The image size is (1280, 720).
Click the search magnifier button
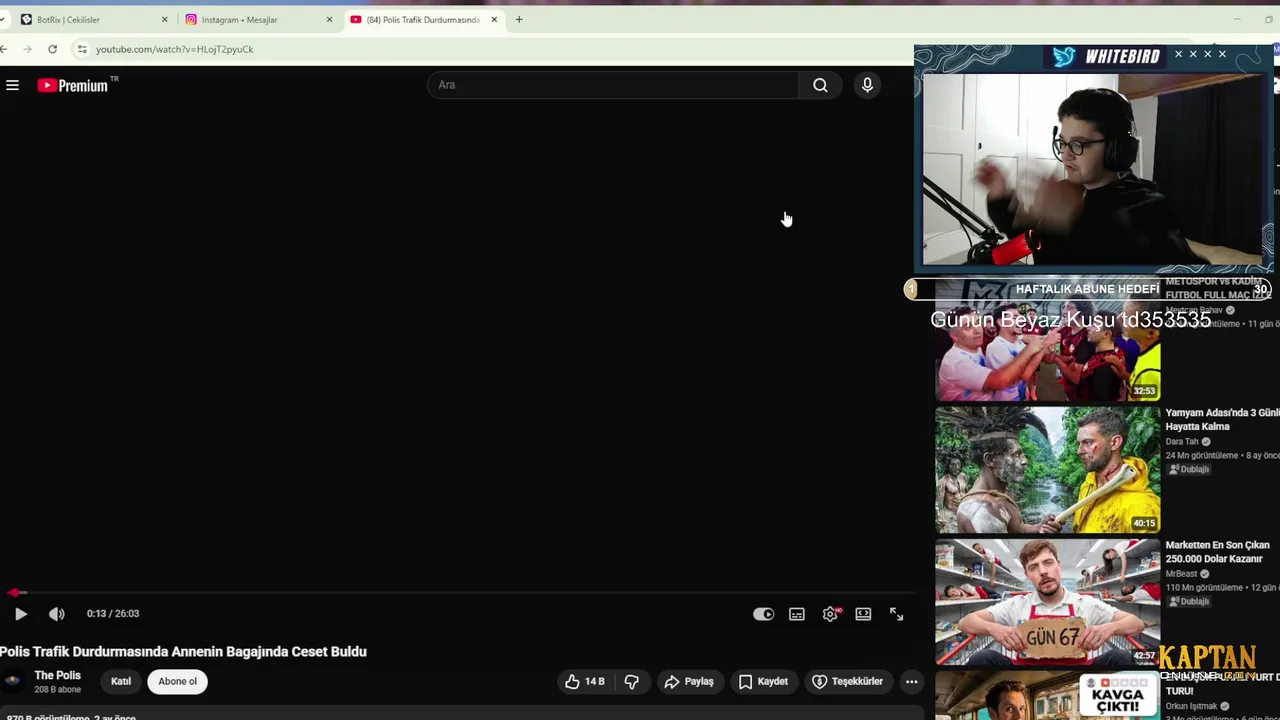[820, 85]
